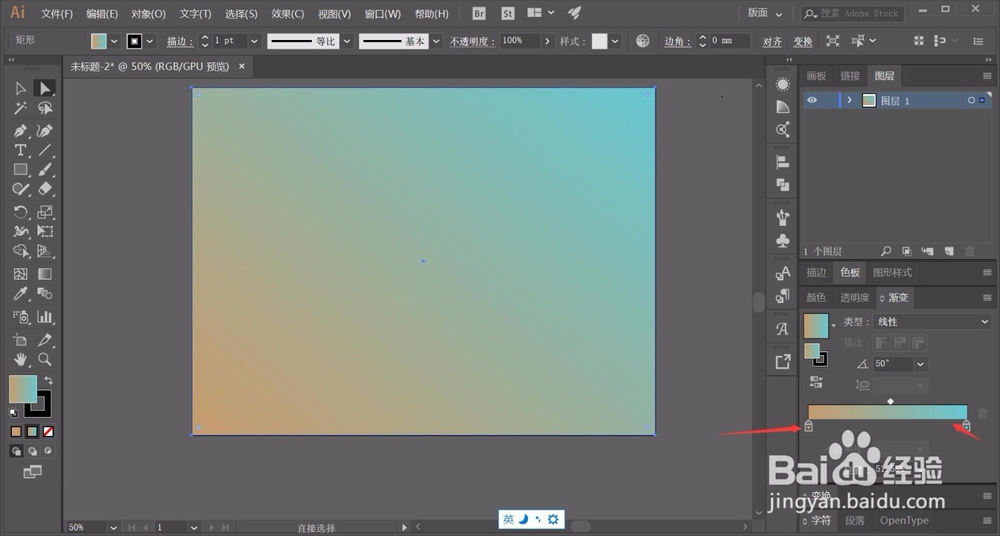Screen dimensions: 1000x536
Task: Open 文件(F) menu
Action: 57,13
